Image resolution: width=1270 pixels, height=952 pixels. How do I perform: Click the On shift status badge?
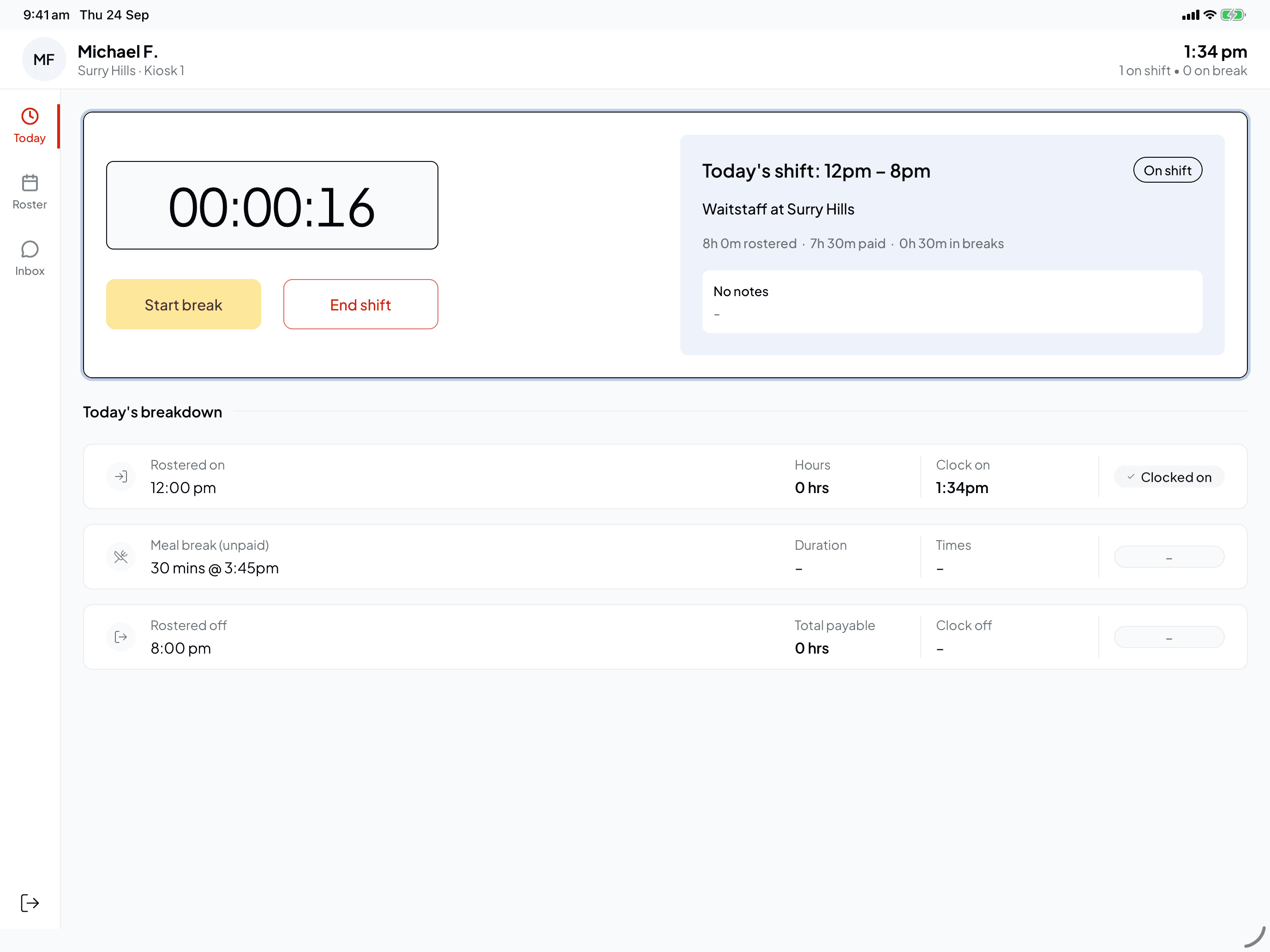(x=1167, y=171)
